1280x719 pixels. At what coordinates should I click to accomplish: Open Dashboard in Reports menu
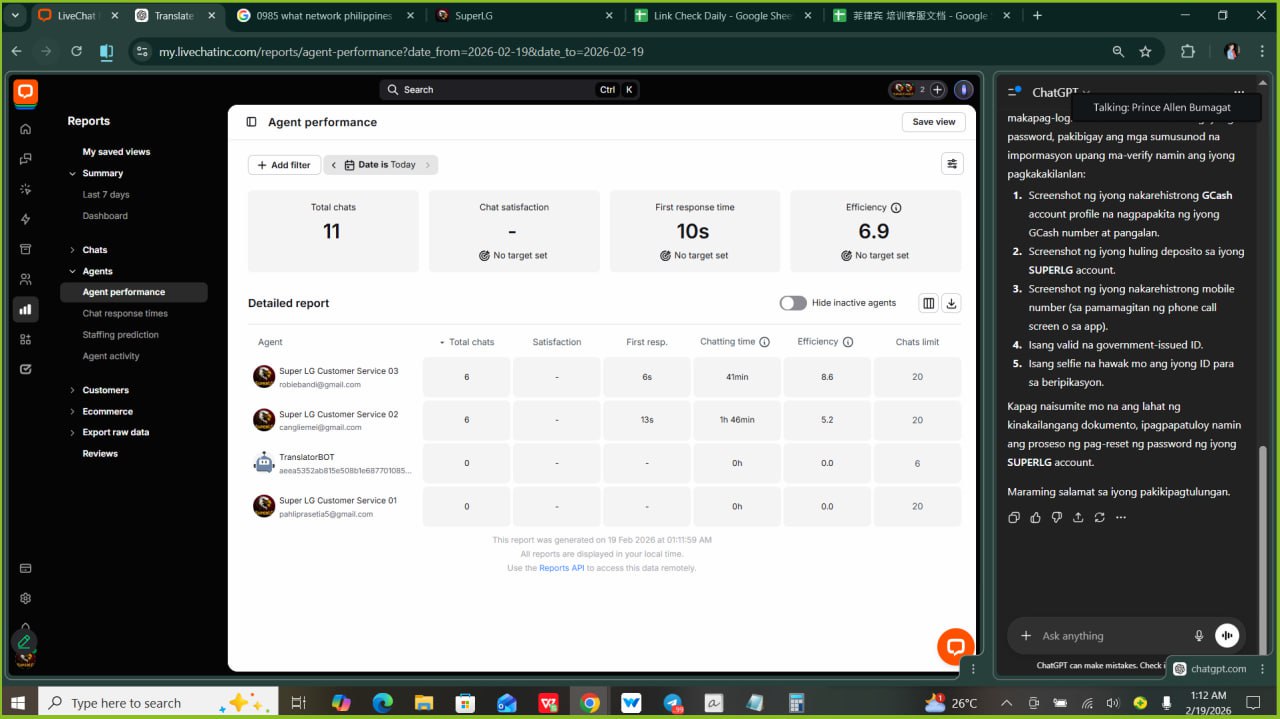[x=105, y=216]
